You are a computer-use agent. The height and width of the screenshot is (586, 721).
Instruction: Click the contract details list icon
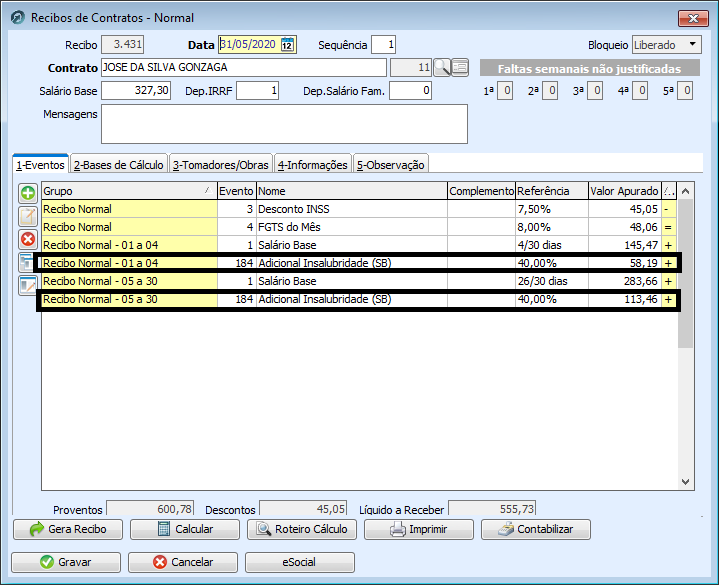coord(460,68)
